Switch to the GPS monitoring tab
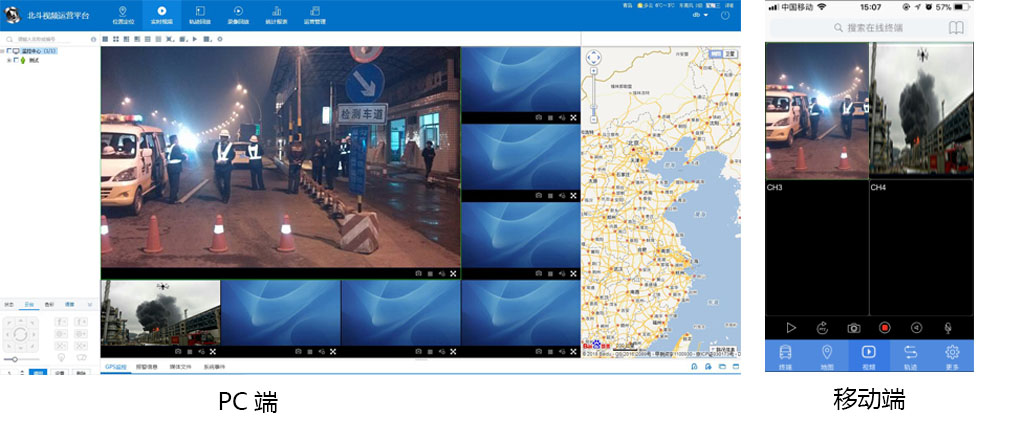This screenshot has width=1024, height=437. pyautogui.click(x=114, y=367)
